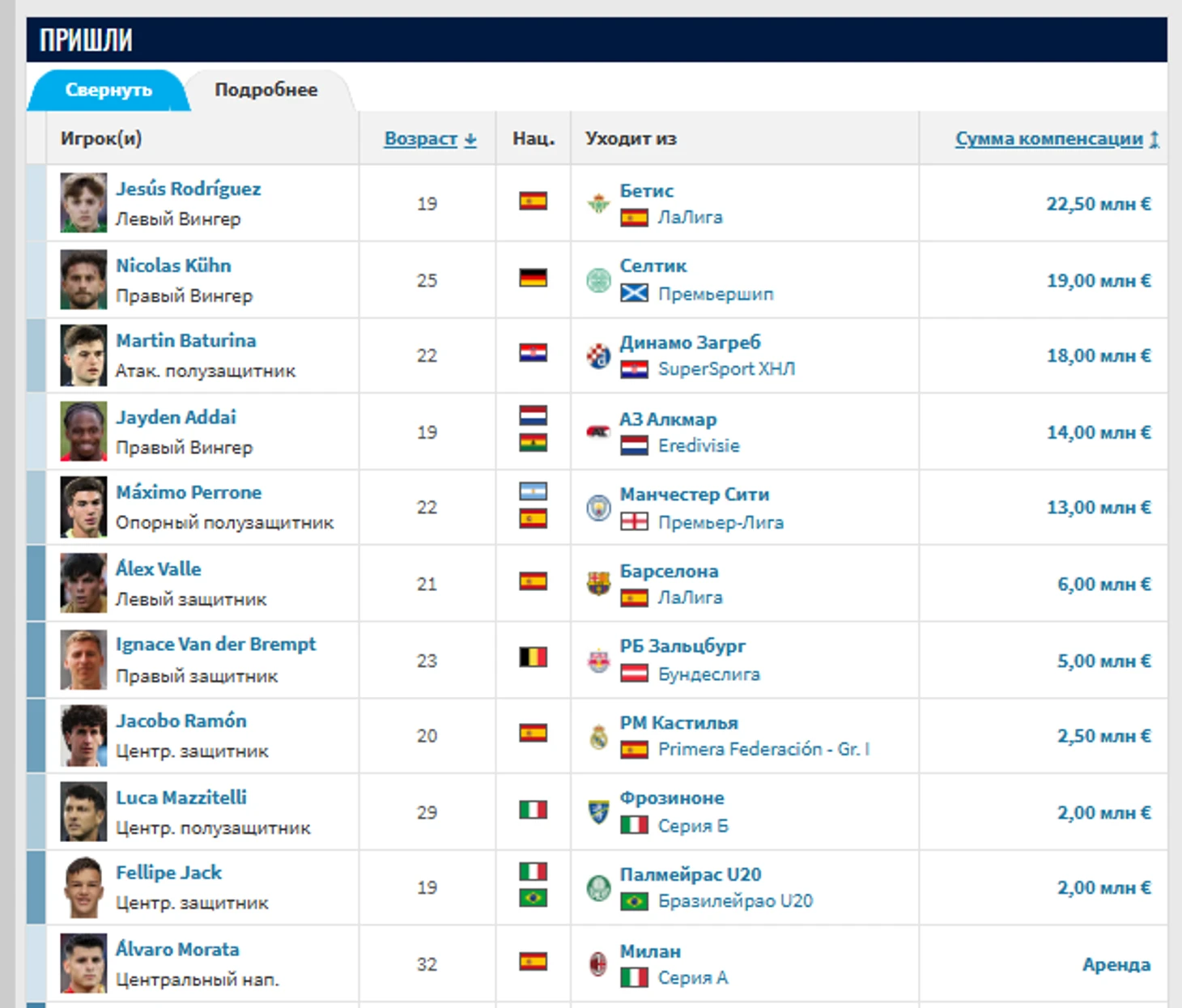This screenshot has height=1008, width=1182.
Task: Open Jacobo Ramón's profile link
Action: (x=181, y=721)
